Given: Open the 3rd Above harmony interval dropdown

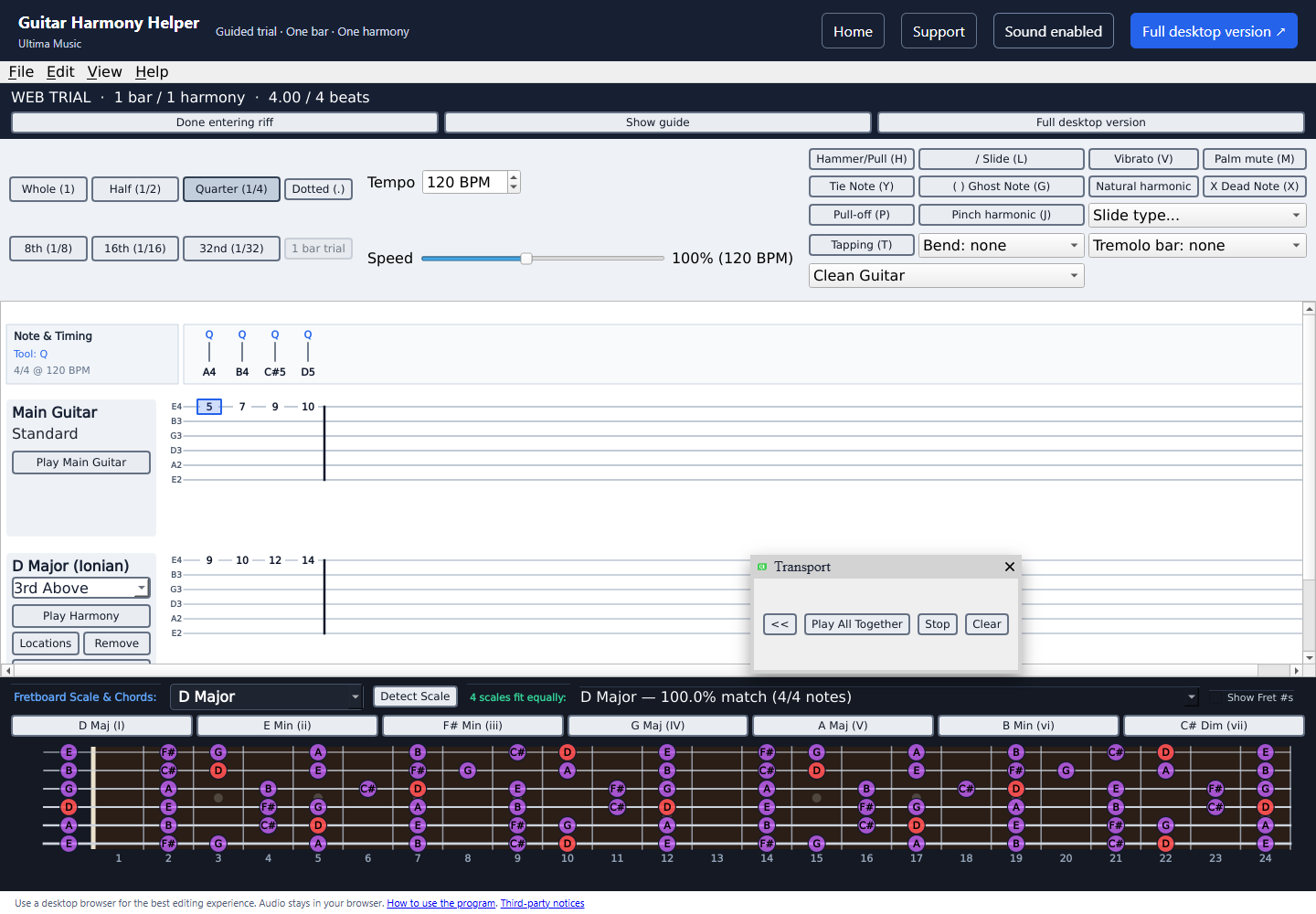Looking at the screenshot, I should (80, 589).
